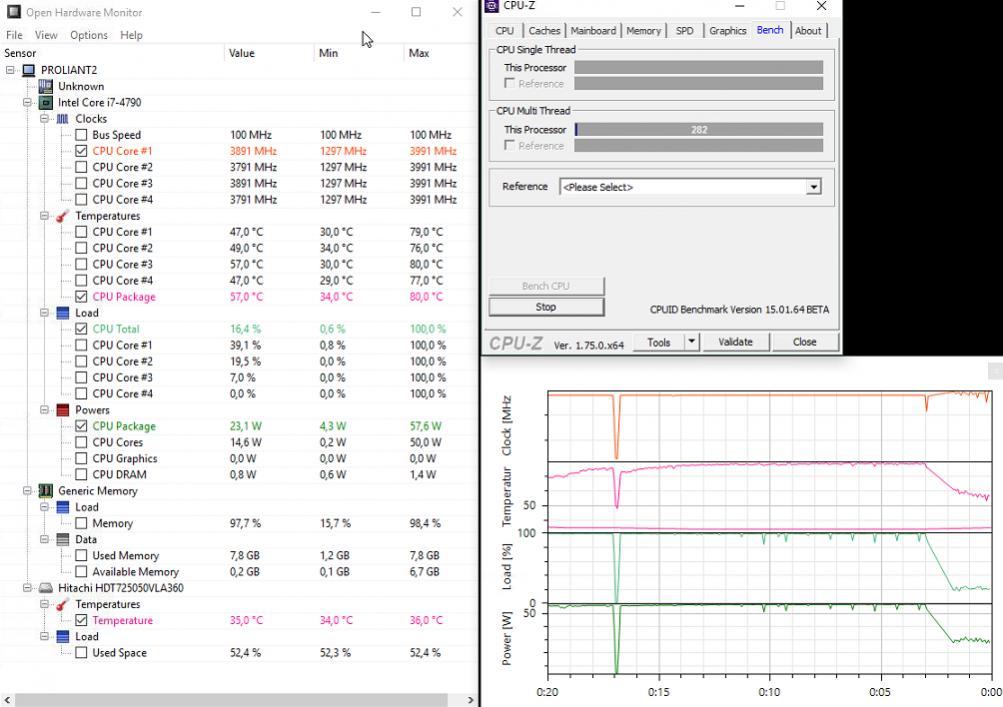Check the CPU Core #2 clock checkbox

pyautogui.click(x=81, y=167)
